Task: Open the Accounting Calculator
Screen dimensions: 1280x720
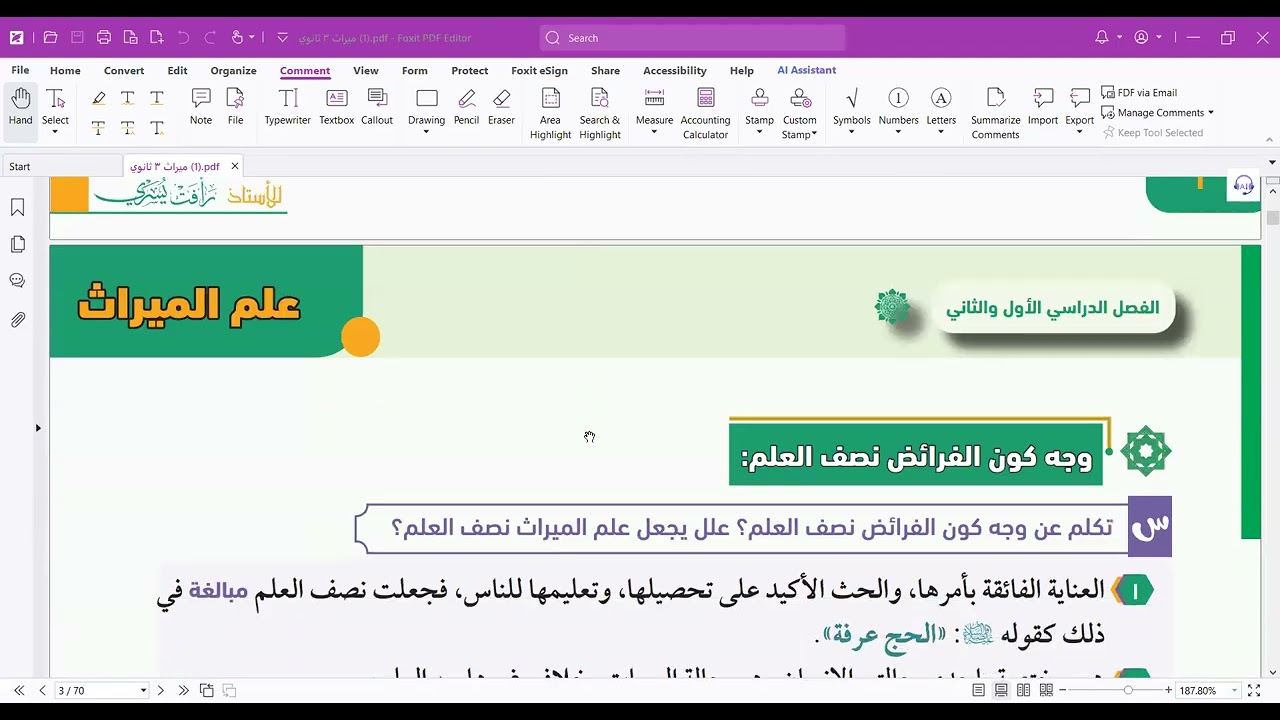Action: pyautogui.click(x=706, y=113)
